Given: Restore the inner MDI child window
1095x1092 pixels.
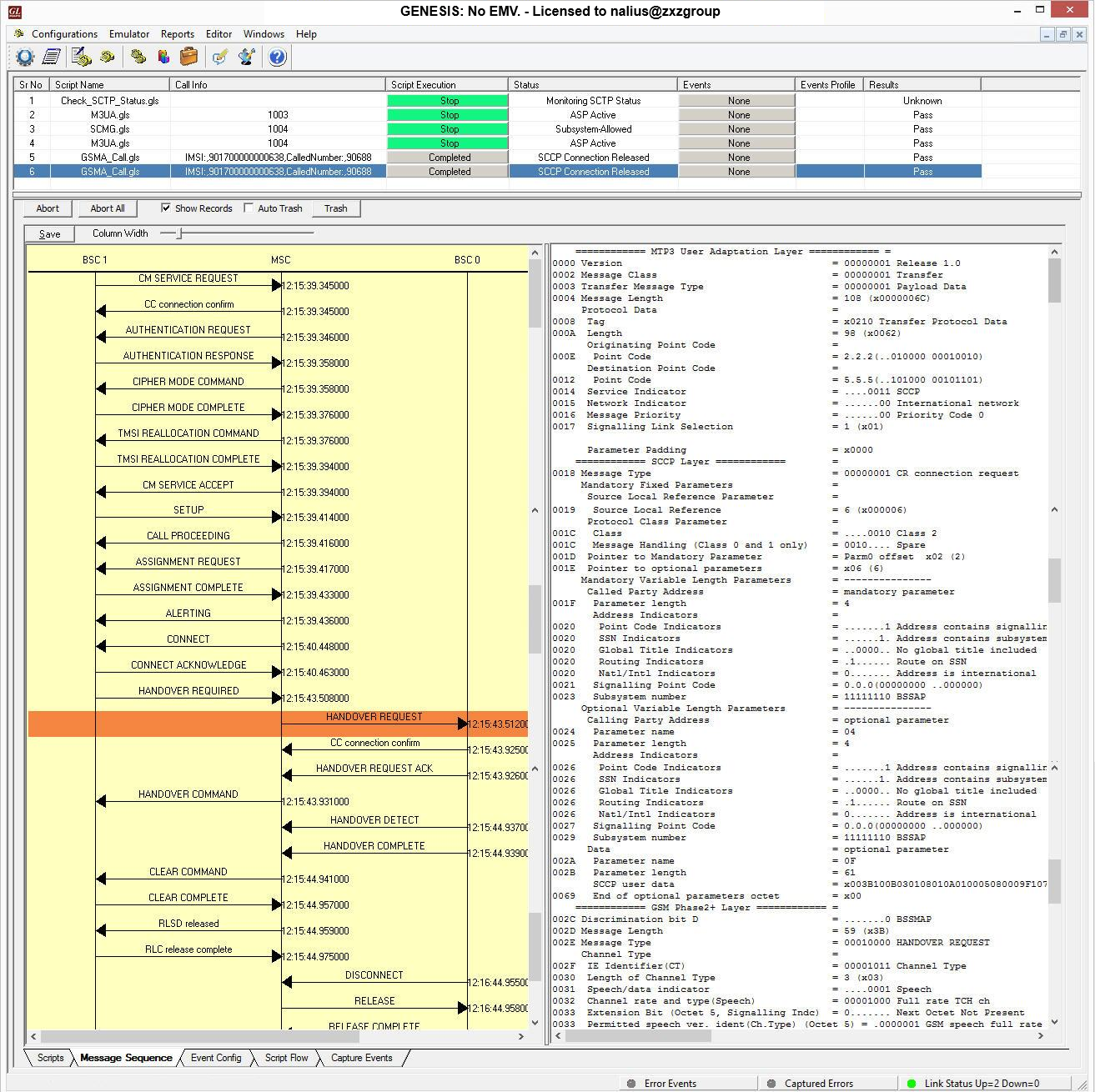Looking at the screenshot, I should [1063, 34].
